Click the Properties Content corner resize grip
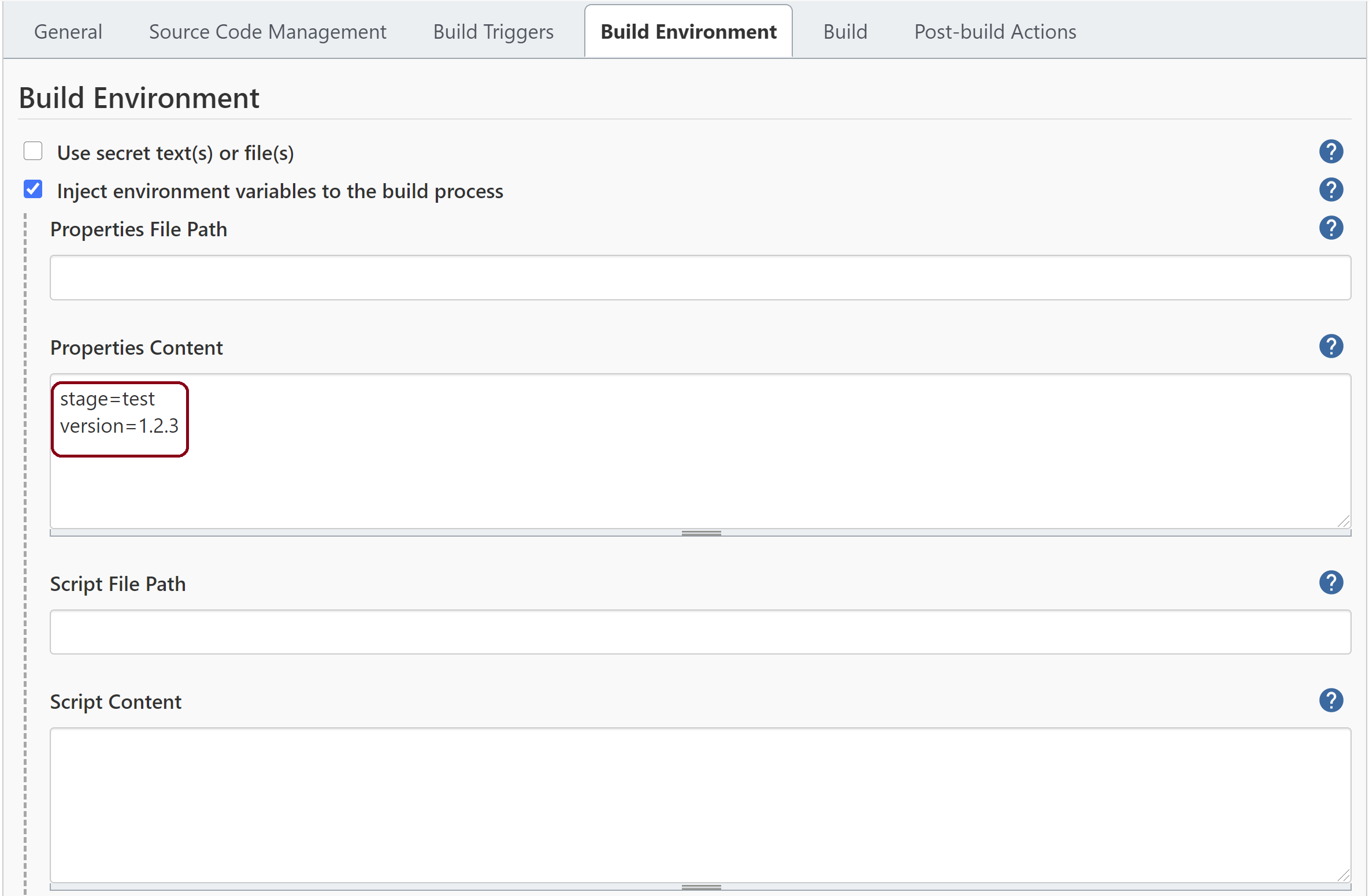The height and width of the screenshot is (896, 1369). (1344, 522)
